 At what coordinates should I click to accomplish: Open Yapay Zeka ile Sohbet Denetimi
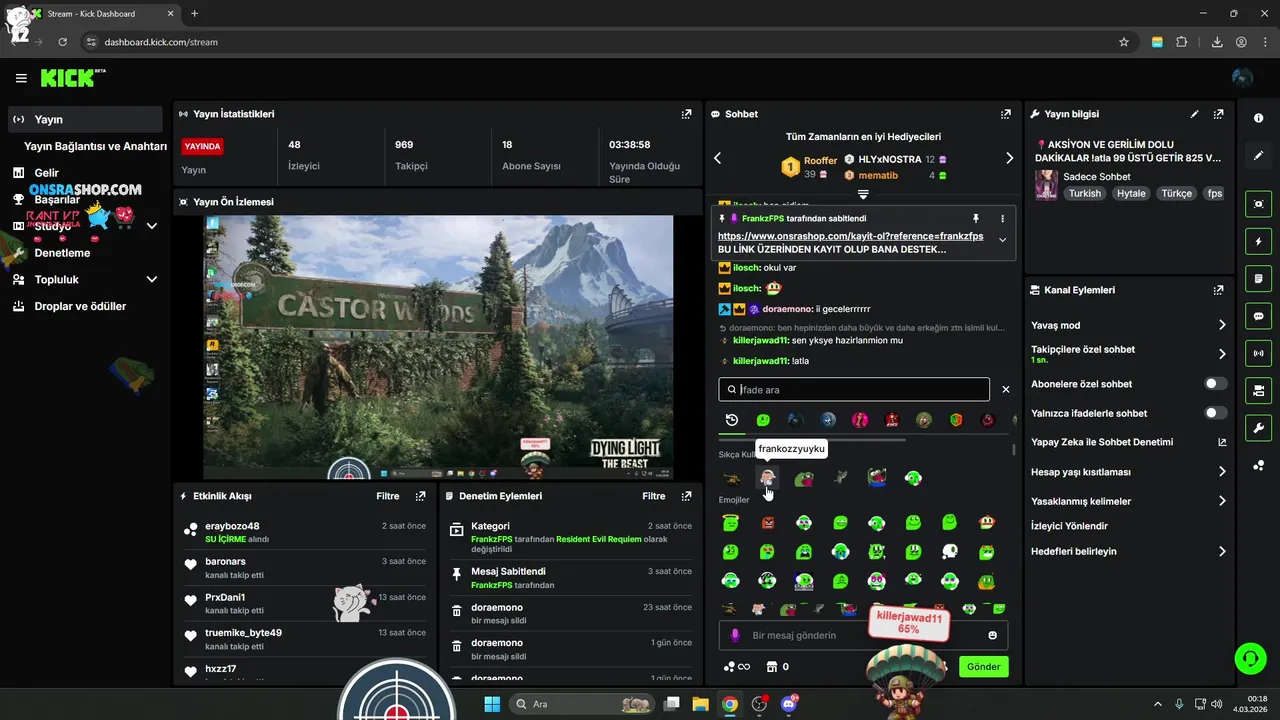[1129, 442]
